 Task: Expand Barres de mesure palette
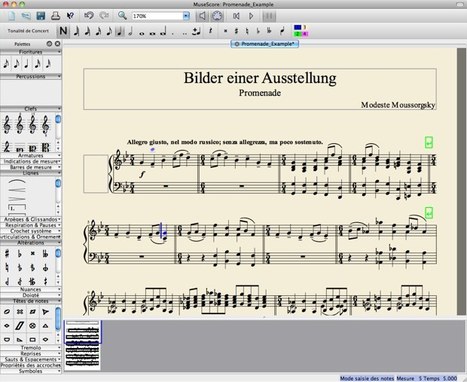[31, 167]
